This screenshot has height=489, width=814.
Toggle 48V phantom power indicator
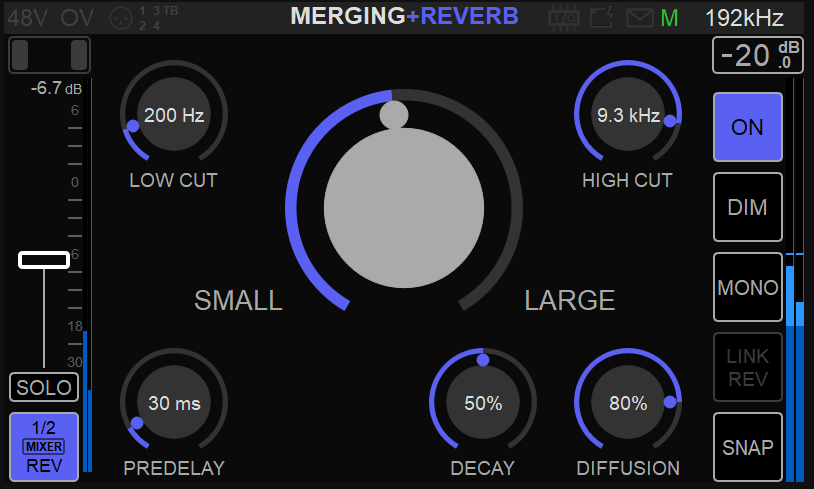point(28,18)
